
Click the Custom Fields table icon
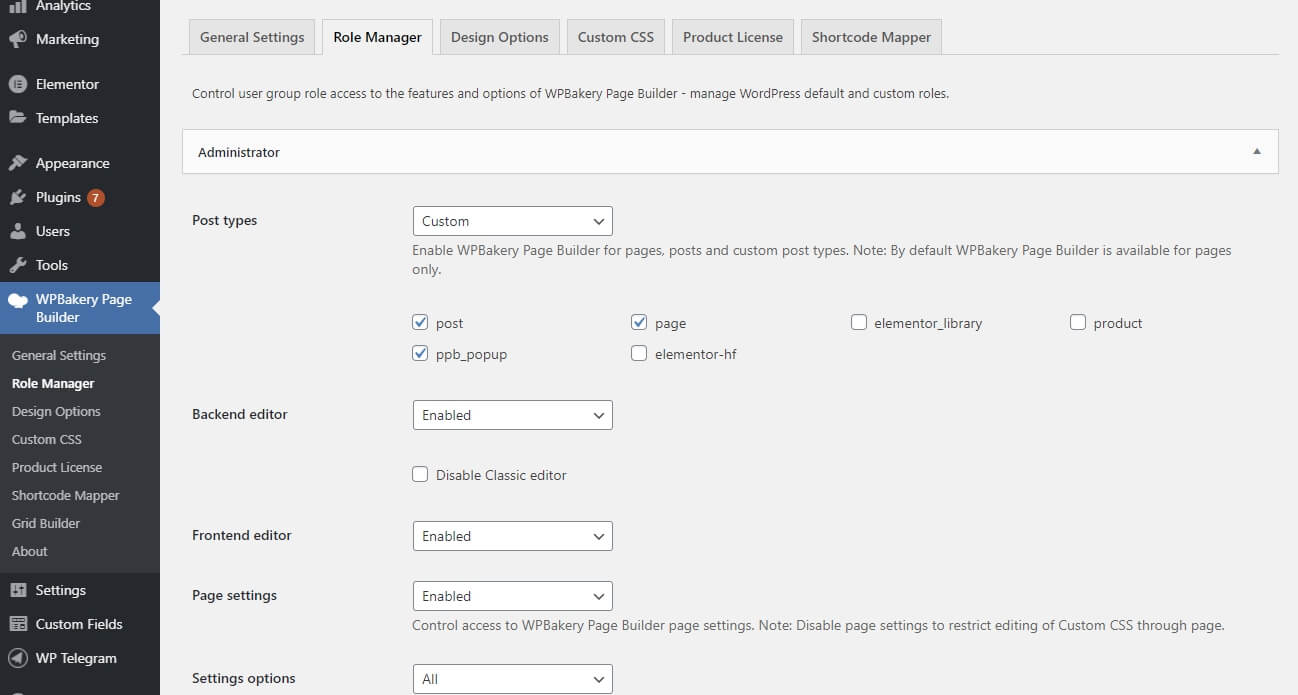click(18, 624)
